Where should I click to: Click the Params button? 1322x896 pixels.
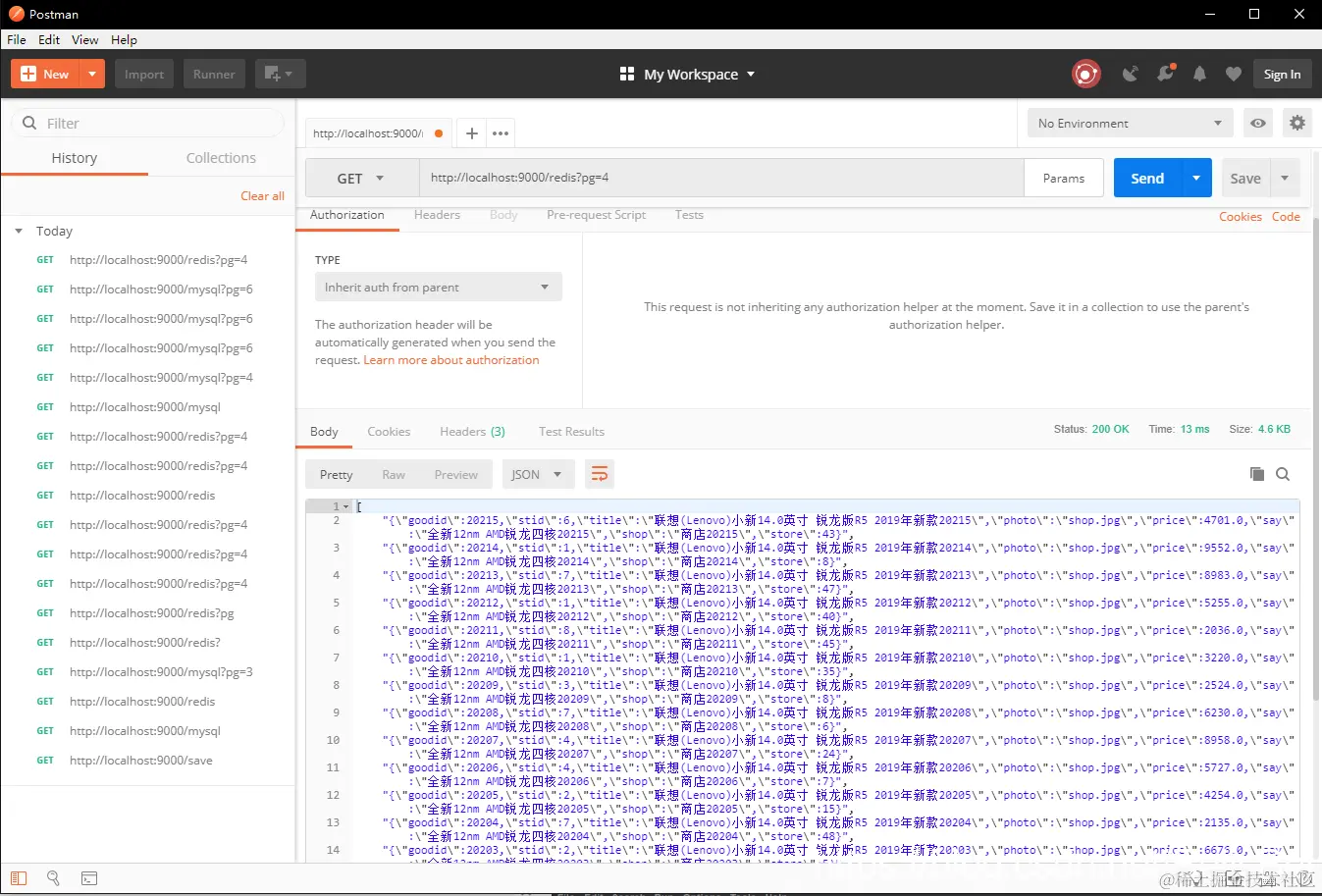tap(1064, 179)
